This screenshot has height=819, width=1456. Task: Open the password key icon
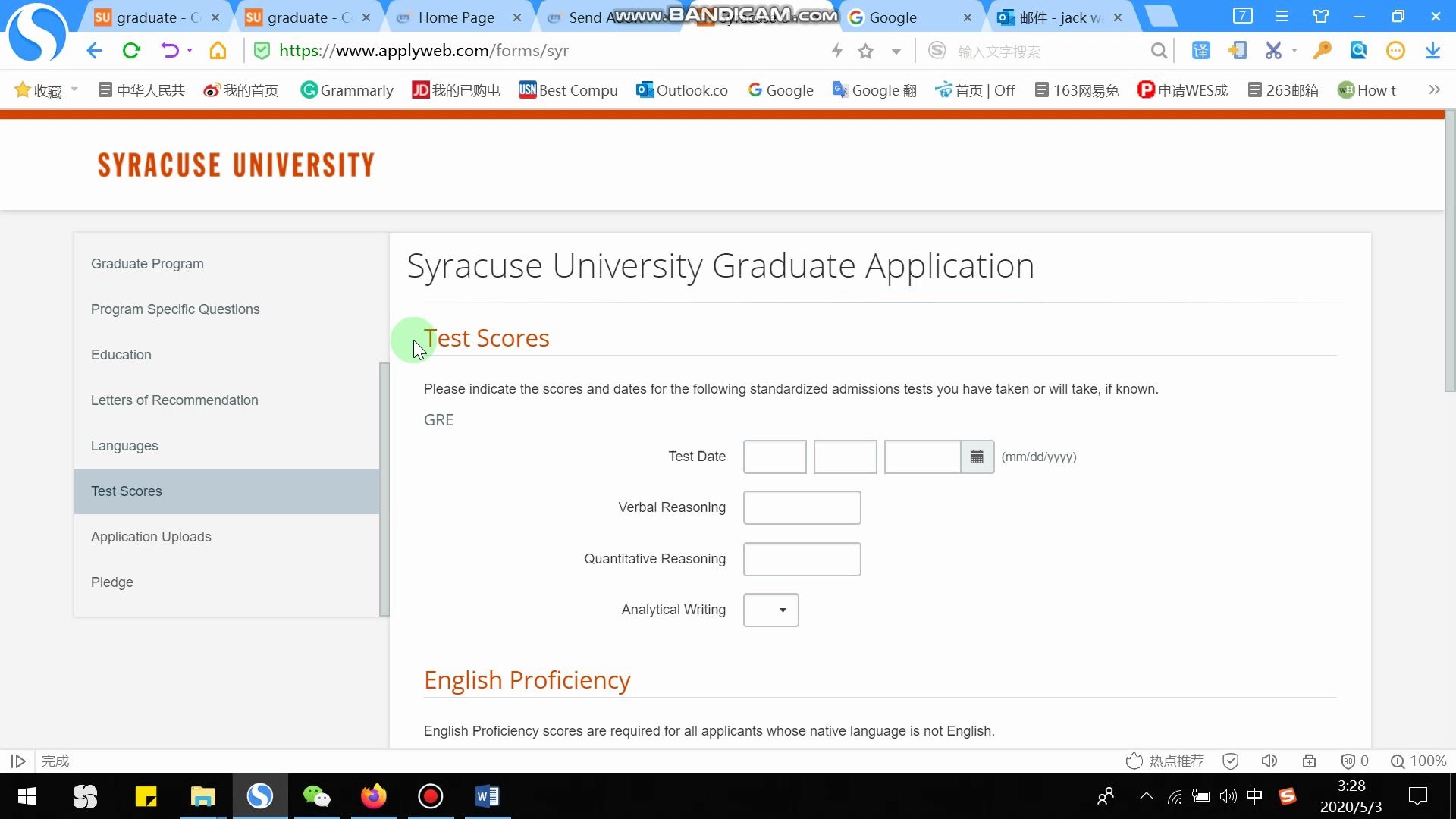[x=1323, y=51]
